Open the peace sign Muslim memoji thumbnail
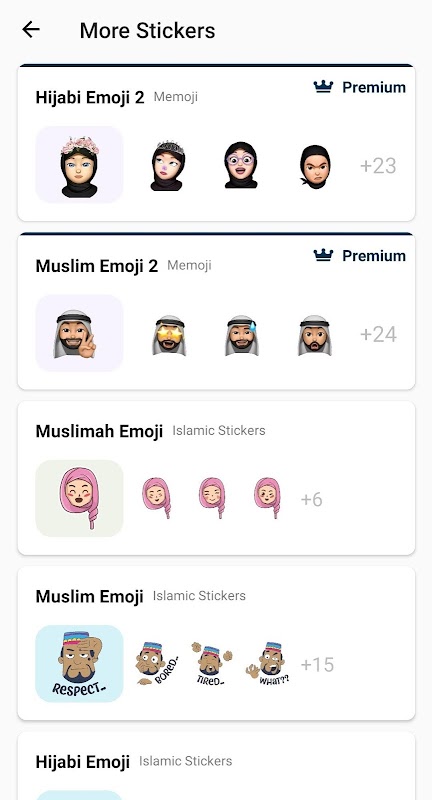 coord(79,333)
